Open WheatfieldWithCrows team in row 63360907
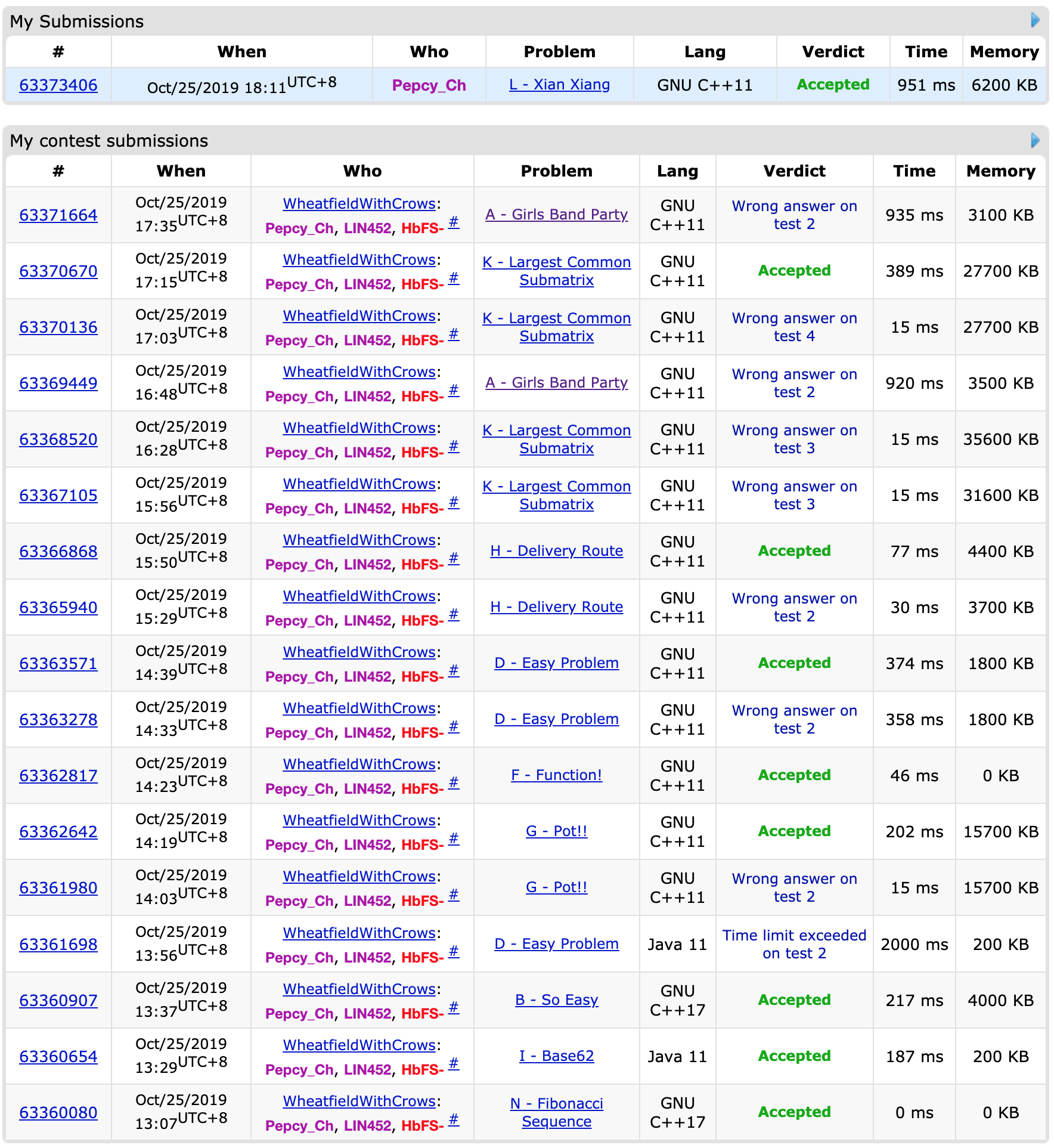Viewport: 1054px width, 1148px height. [x=359, y=989]
